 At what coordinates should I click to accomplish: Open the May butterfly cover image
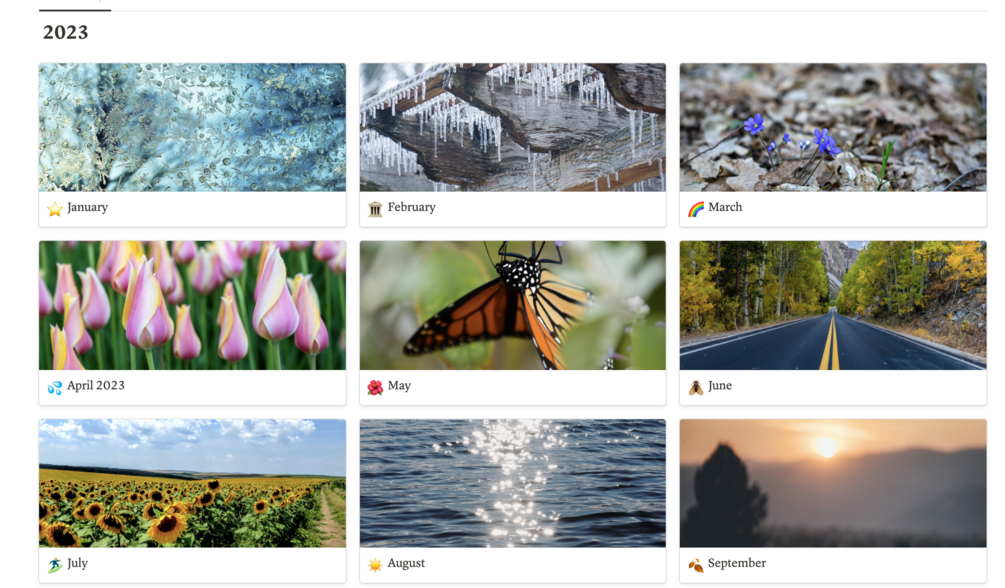(513, 305)
